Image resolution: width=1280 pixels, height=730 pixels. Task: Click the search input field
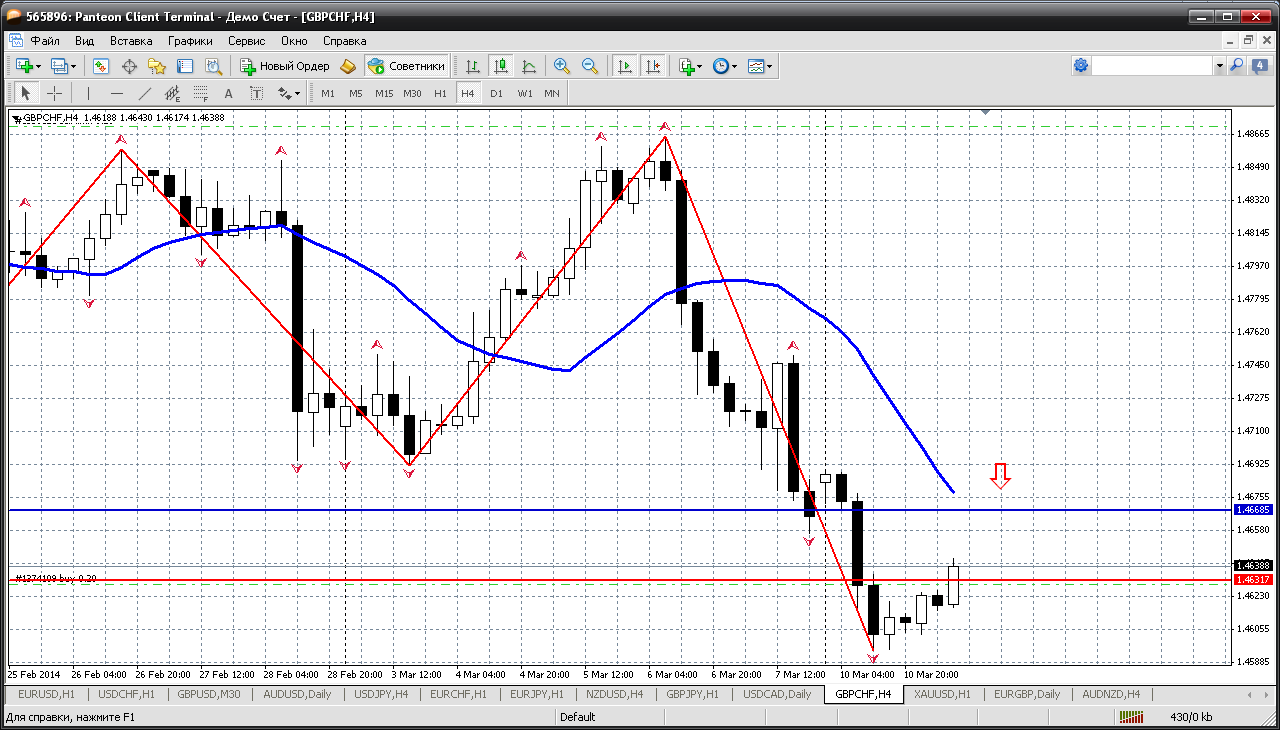(1151, 66)
